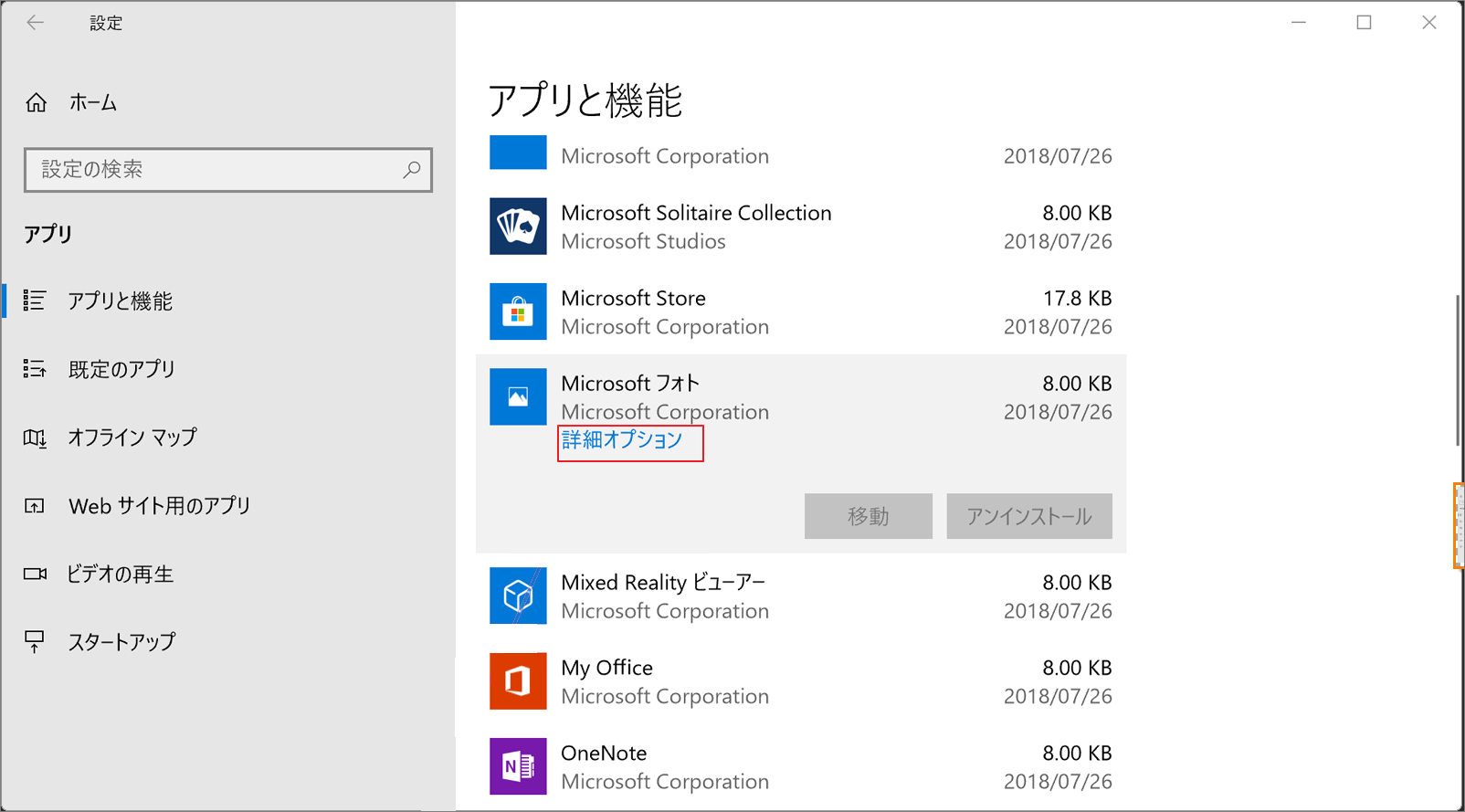Click the アプリと機能 list icon
This screenshot has height=812, width=1465.
coord(35,301)
